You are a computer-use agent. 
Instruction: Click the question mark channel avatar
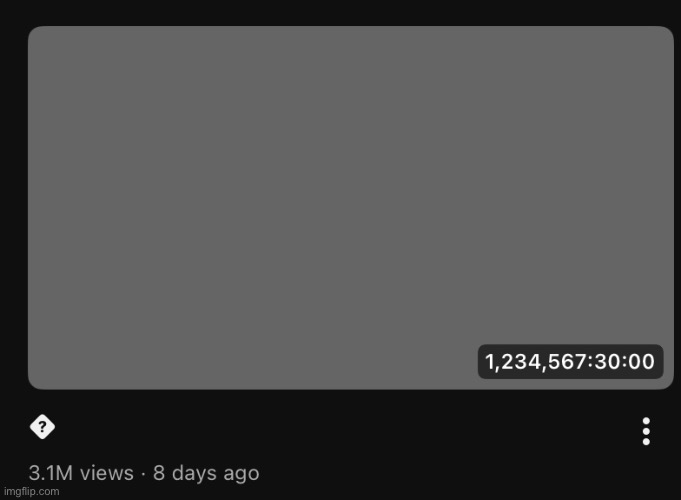click(x=41, y=428)
